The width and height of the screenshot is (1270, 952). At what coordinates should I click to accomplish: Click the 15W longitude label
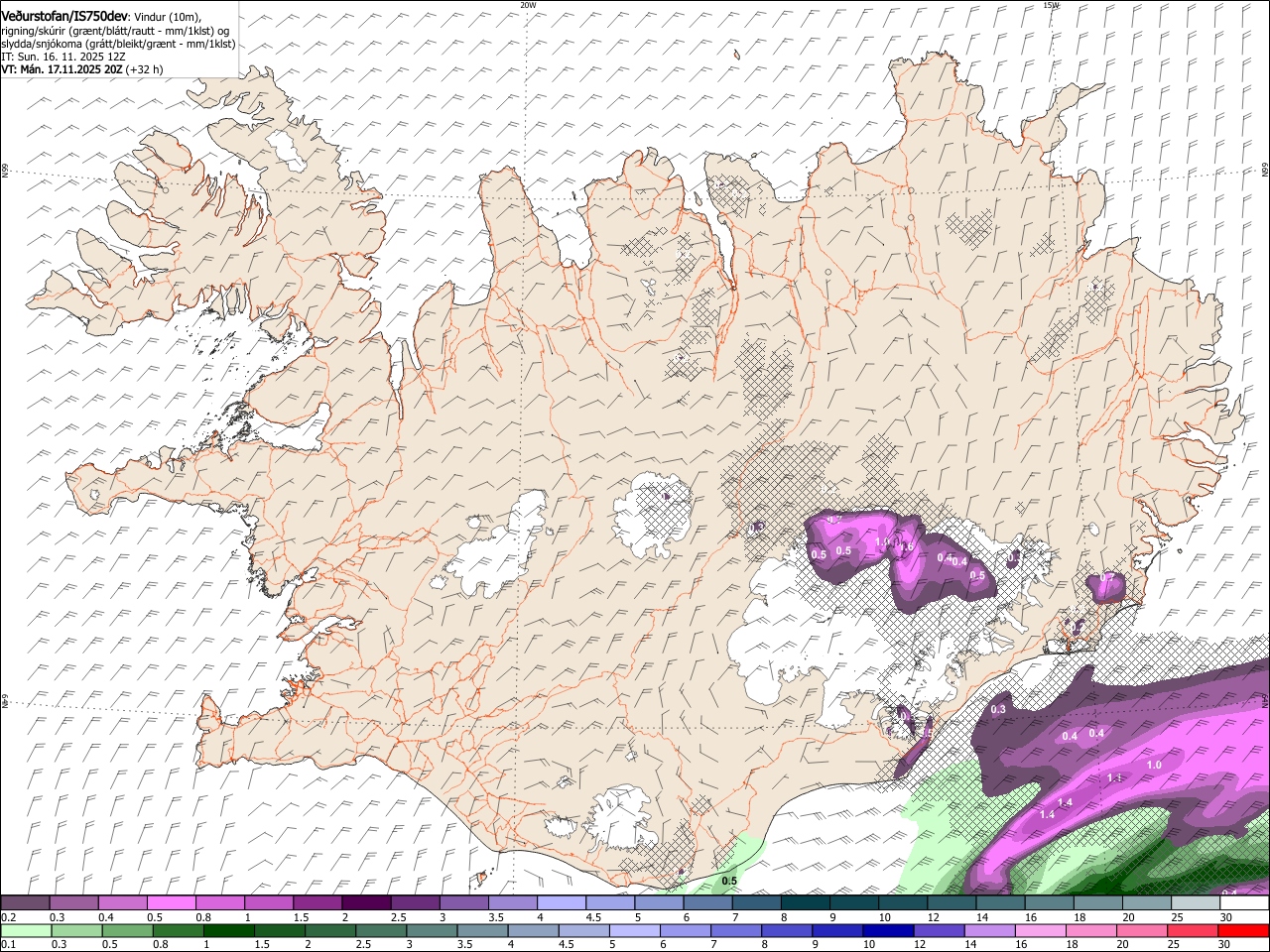[1051, 5]
